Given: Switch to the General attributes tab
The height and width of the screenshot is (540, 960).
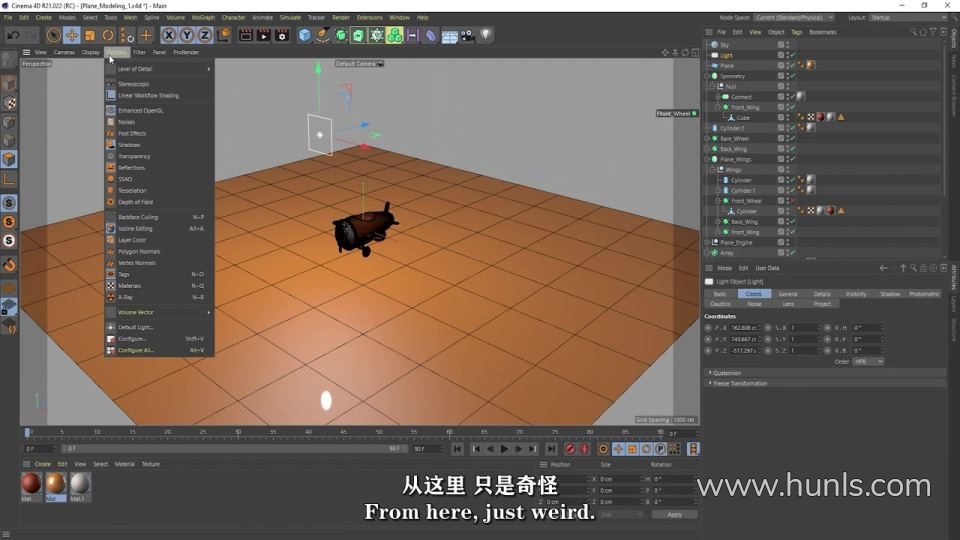Looking at the screenshot, I should [x=788, y=294].
